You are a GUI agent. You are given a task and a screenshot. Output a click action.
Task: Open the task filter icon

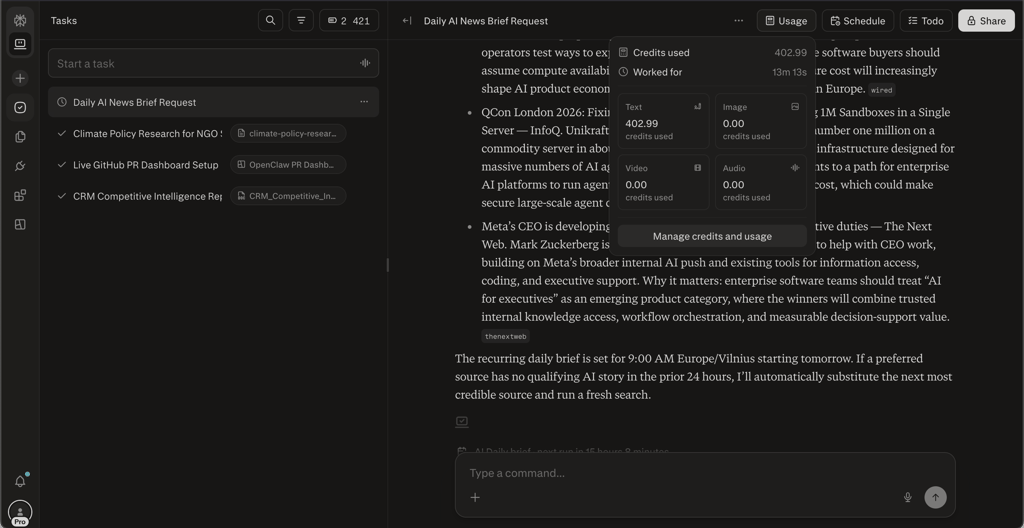click(301, 20)
